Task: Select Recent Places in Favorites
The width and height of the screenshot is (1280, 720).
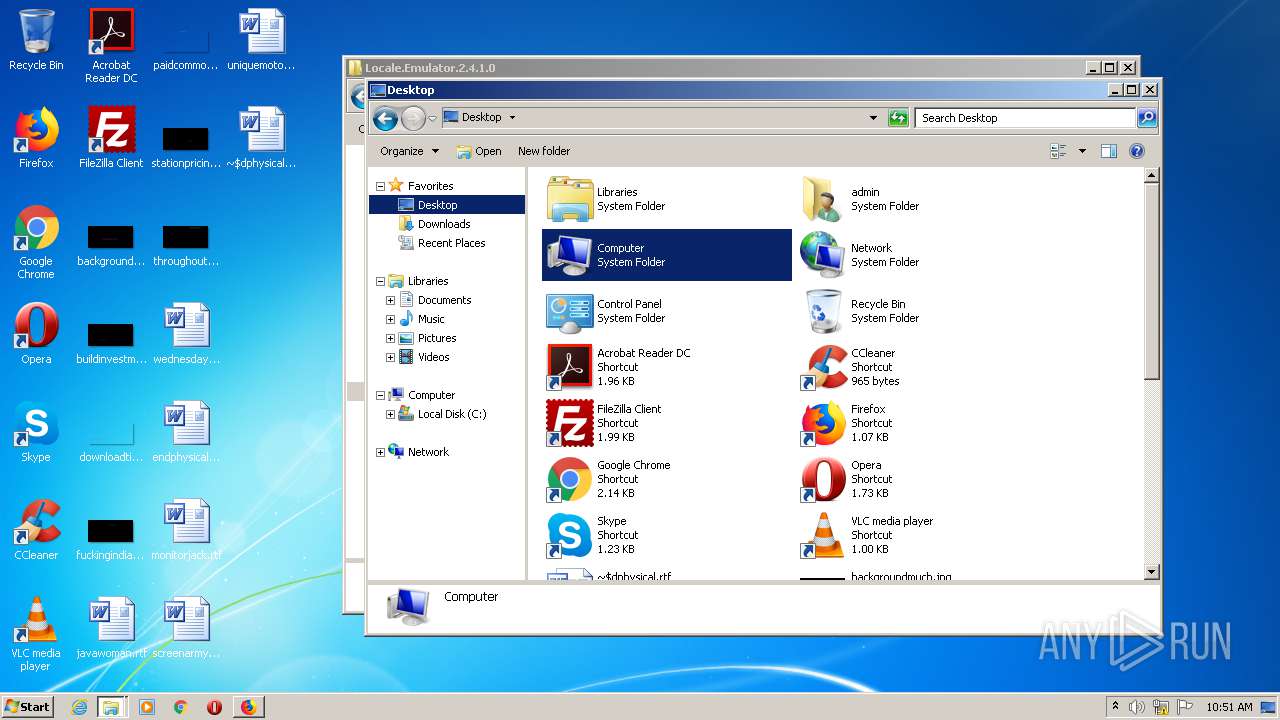Action: point(451,243)
